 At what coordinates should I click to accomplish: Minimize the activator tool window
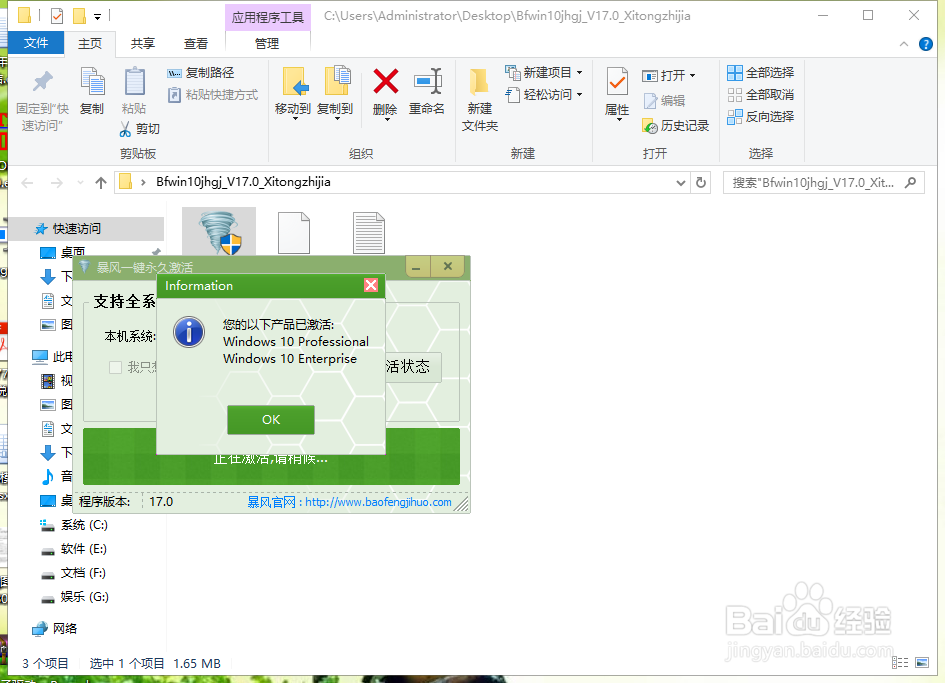(417, 266)
